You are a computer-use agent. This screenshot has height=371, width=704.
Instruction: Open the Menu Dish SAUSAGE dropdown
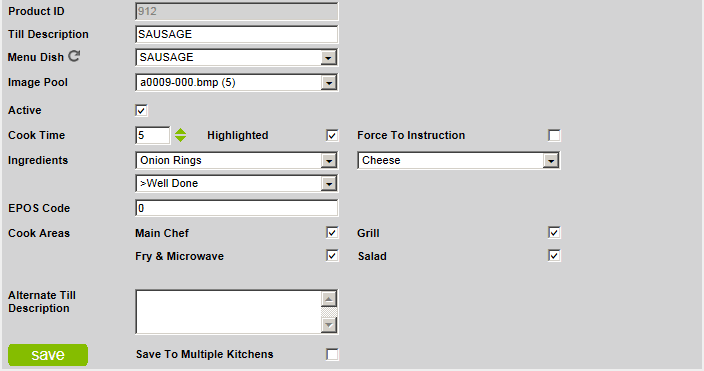tap(237, 57)
